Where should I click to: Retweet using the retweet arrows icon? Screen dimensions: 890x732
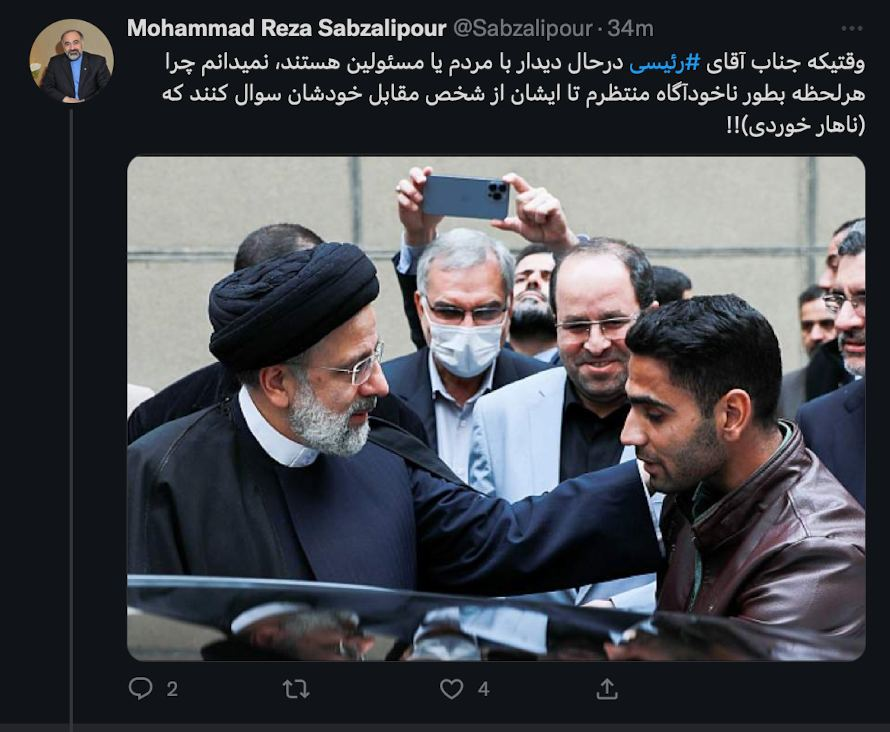click(296, 689)
